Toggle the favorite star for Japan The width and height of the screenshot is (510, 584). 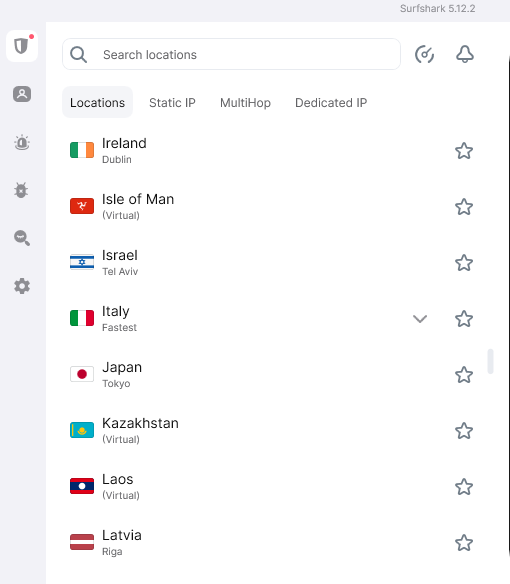[464, 375]
